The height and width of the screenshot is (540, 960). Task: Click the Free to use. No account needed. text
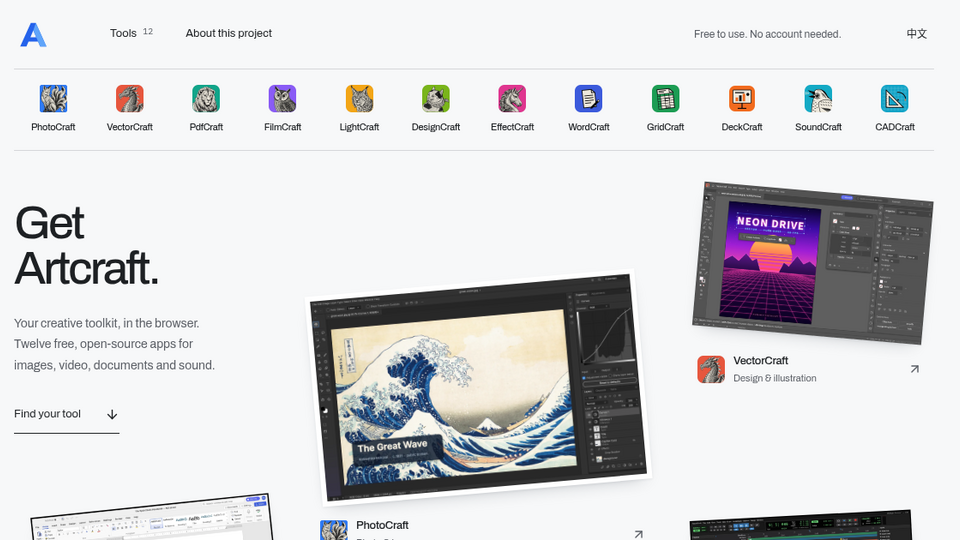pyautogui.click(x=767, y=34)
